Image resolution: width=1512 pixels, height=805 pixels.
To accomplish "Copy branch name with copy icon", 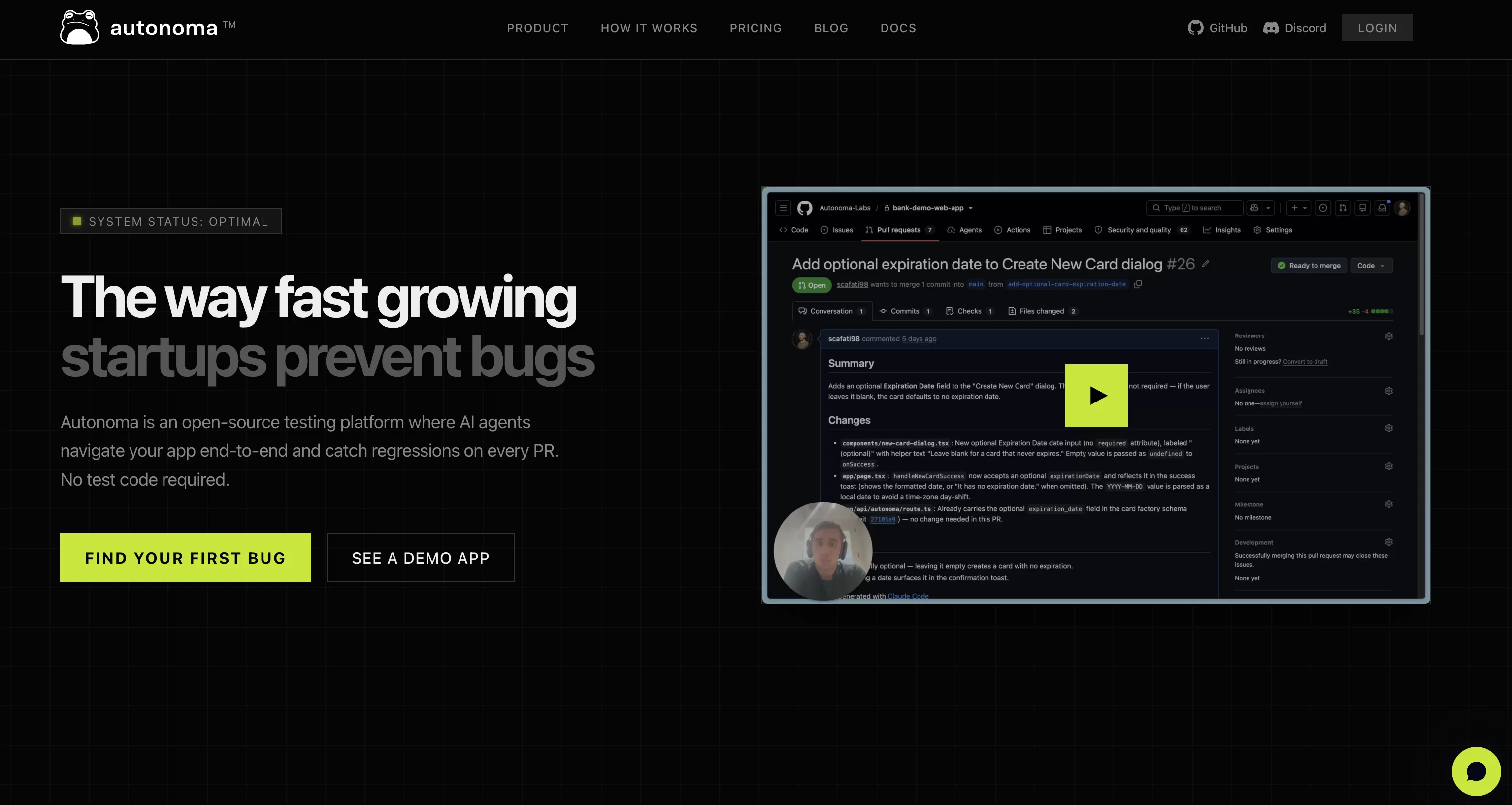I will click(x=1138, y=284).
